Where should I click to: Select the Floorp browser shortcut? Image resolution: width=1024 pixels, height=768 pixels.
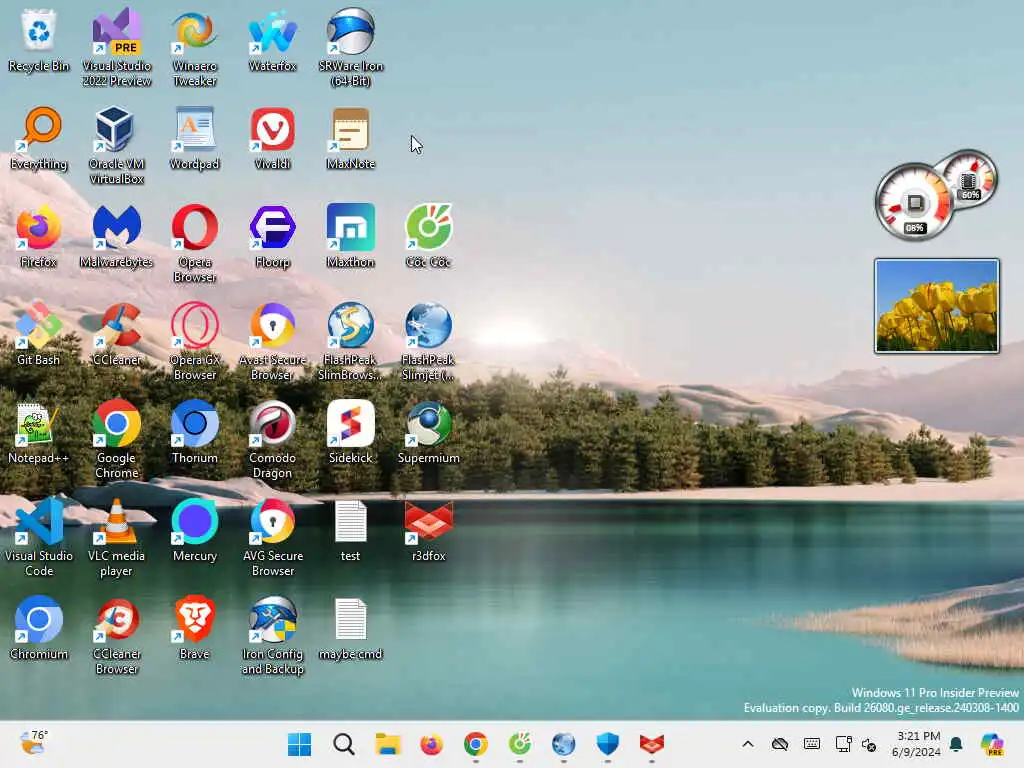click(272, 236)
